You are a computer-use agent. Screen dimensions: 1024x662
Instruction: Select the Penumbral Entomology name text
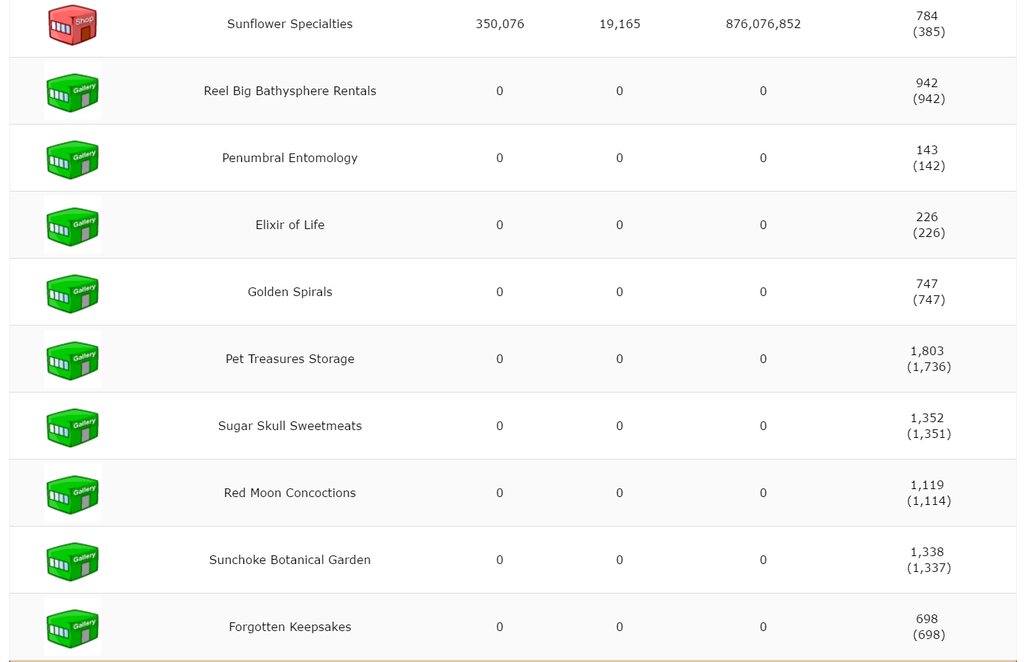tap(290, 158)
